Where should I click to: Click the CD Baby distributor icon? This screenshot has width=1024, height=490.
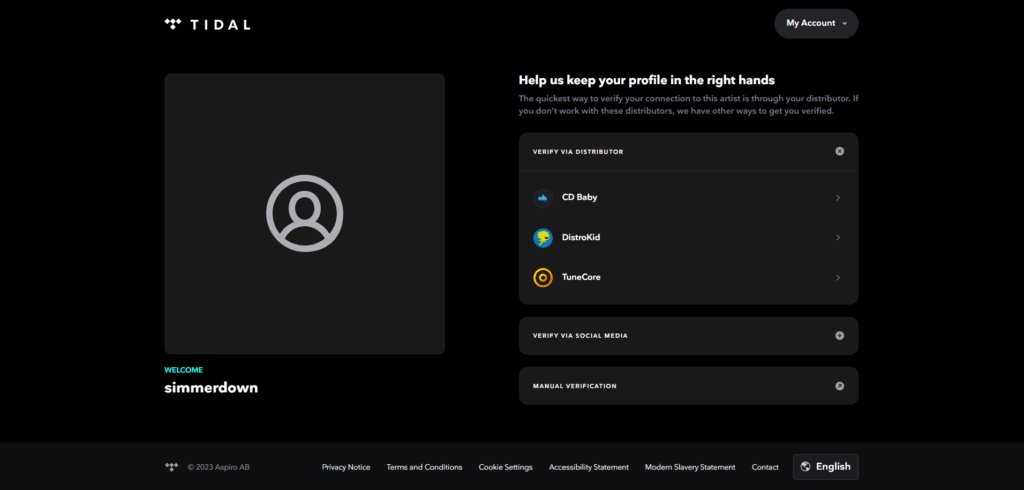tap(543, 198)
